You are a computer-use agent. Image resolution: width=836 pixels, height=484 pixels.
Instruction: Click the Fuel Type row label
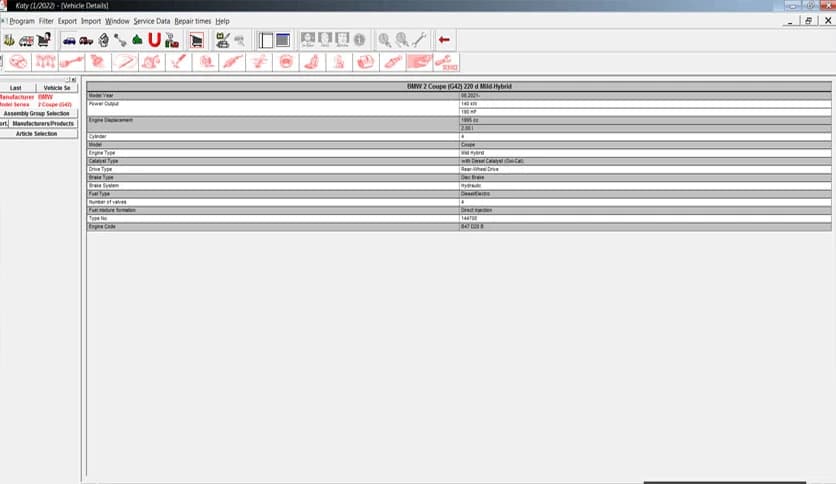tap(99, 194)
